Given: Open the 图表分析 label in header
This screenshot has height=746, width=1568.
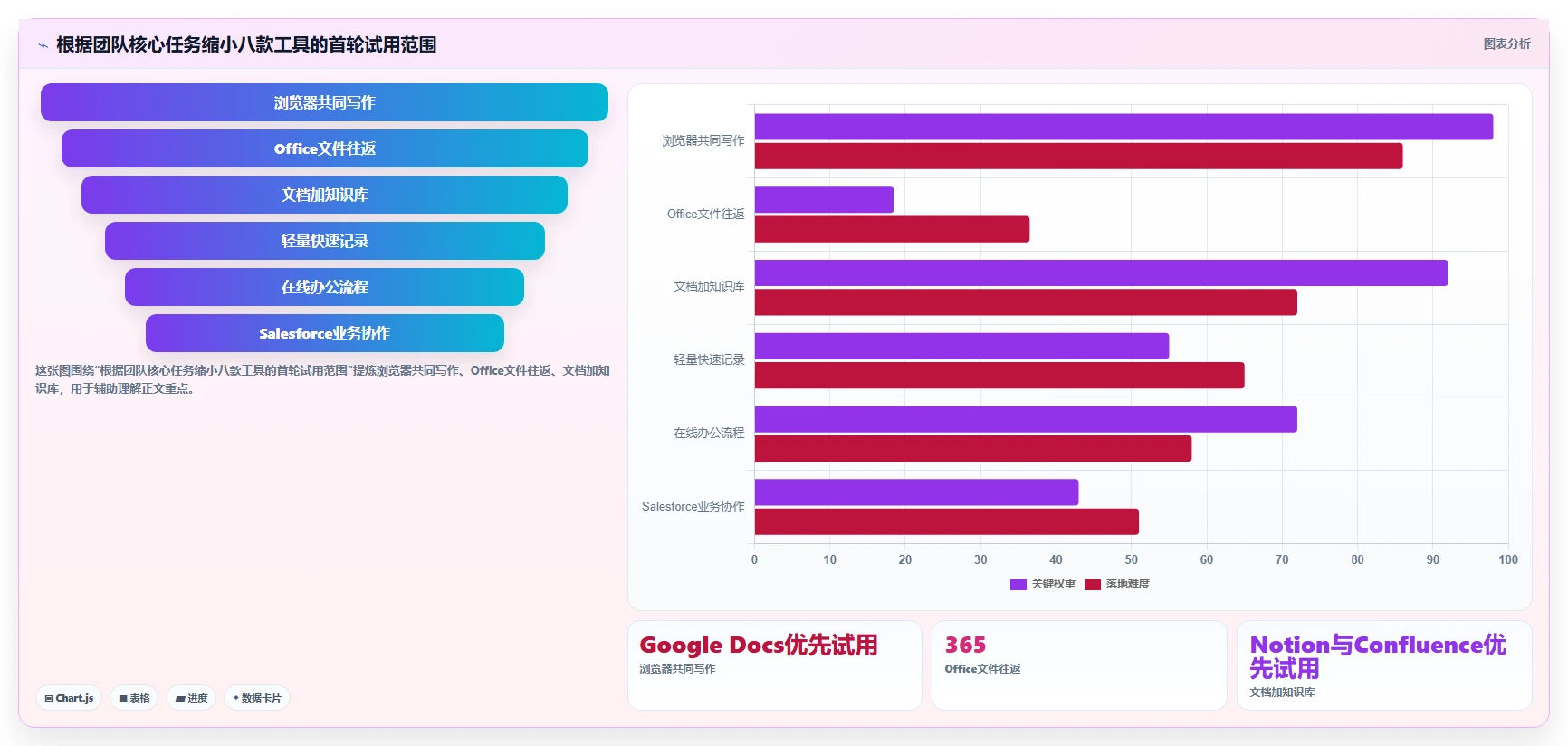Looking at the screenshot, I should click(1506, 43).
